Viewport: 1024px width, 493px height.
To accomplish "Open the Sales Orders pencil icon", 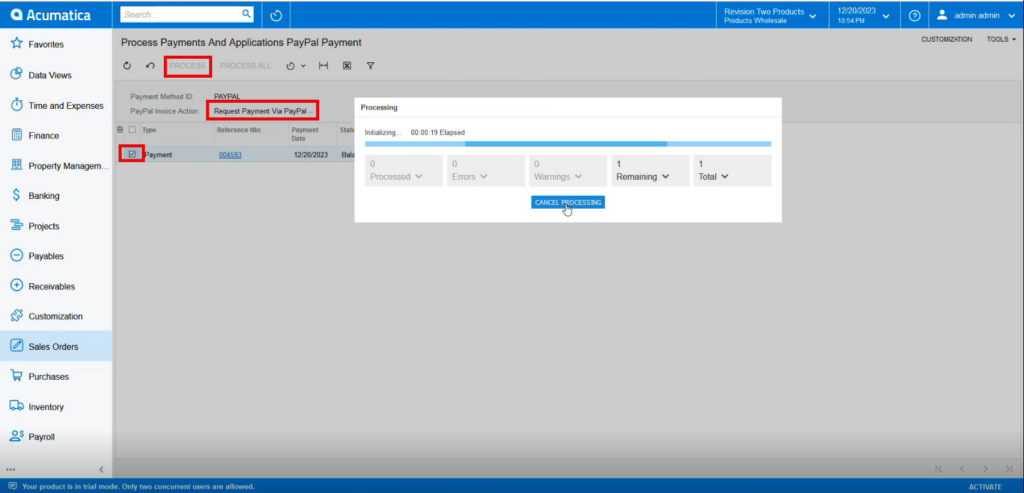I will click(17, 346).
